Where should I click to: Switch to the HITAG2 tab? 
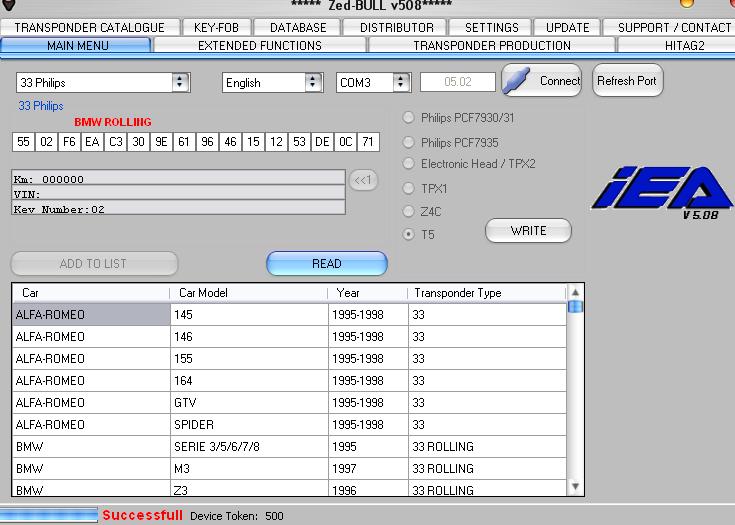677,45
